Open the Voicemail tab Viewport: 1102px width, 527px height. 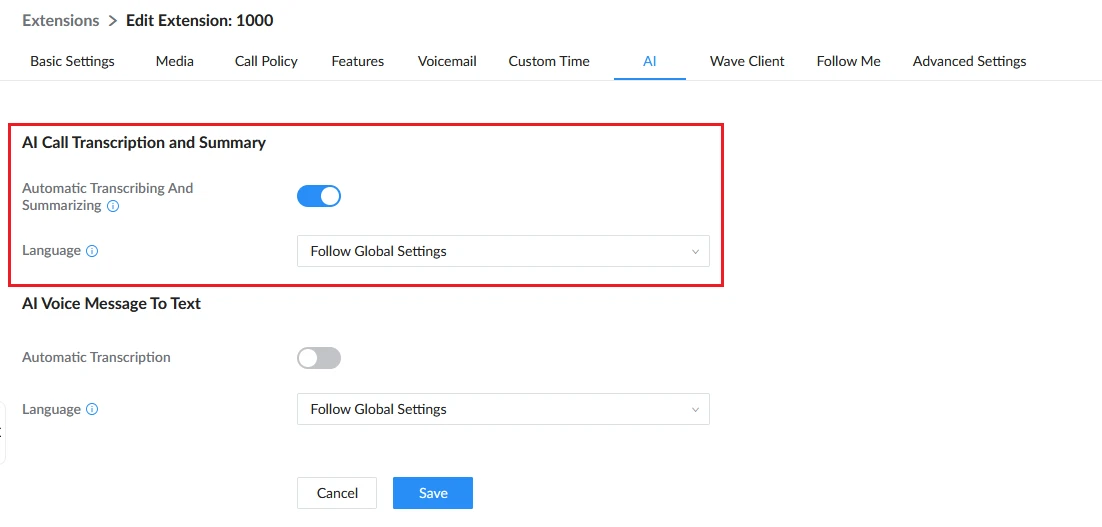point(447,61)
